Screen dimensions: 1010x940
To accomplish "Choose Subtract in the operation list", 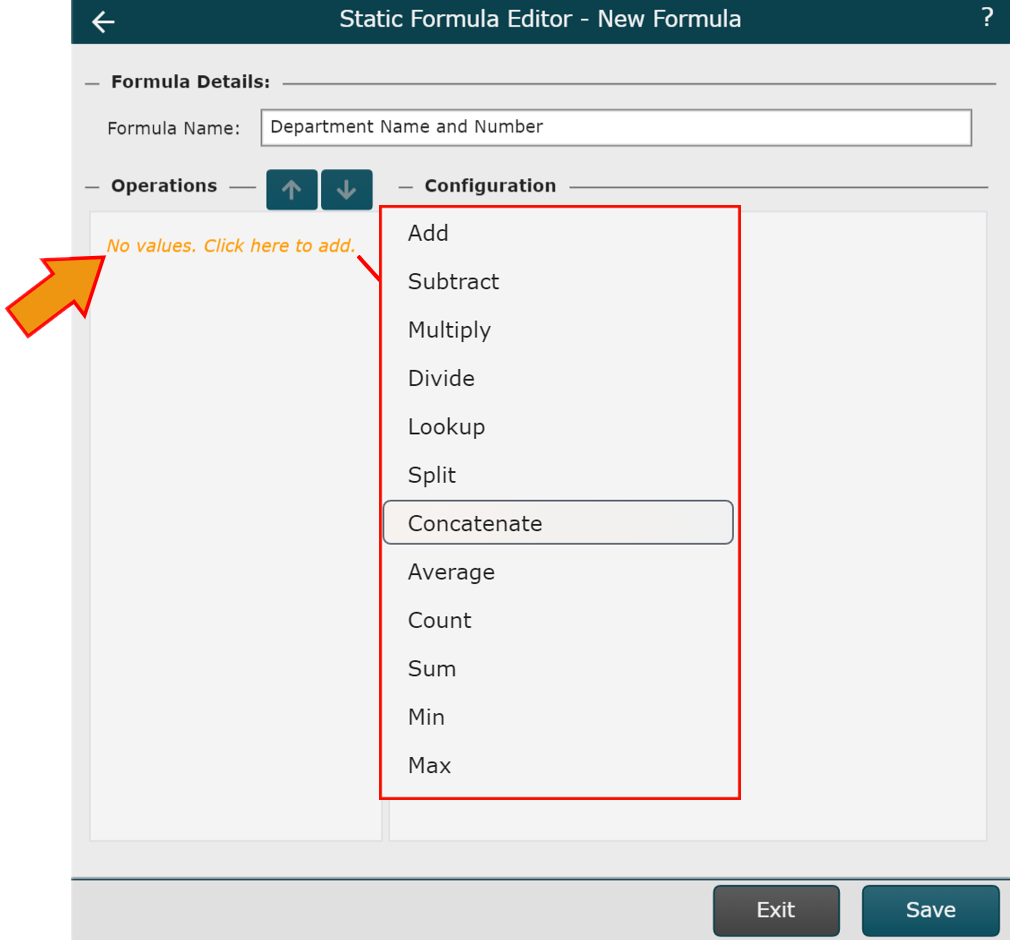I will (x=453, y=282).
